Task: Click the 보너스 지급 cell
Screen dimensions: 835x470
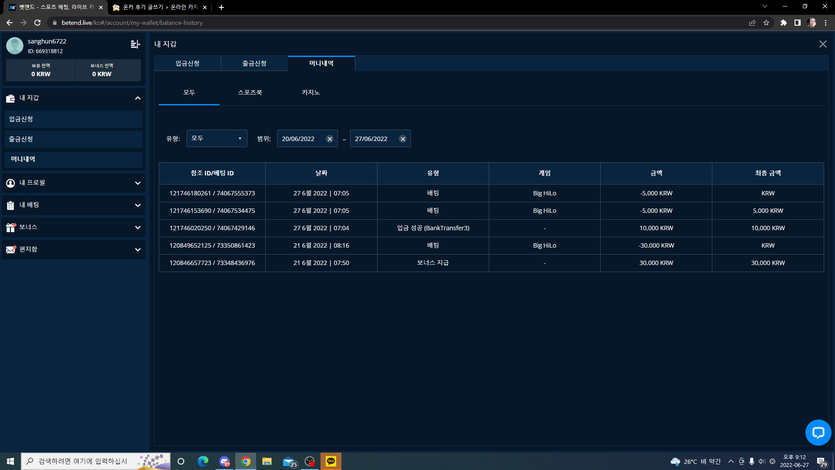Action: click(433, 263)
